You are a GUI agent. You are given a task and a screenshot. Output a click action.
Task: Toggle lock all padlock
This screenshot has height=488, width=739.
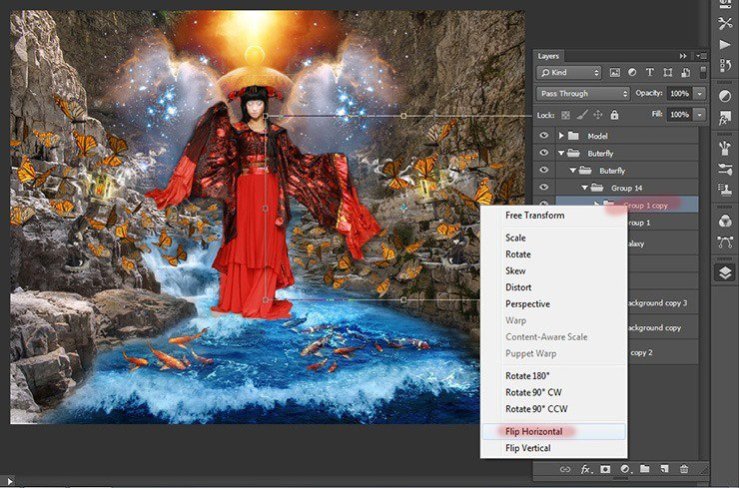[x=614, y=115]
